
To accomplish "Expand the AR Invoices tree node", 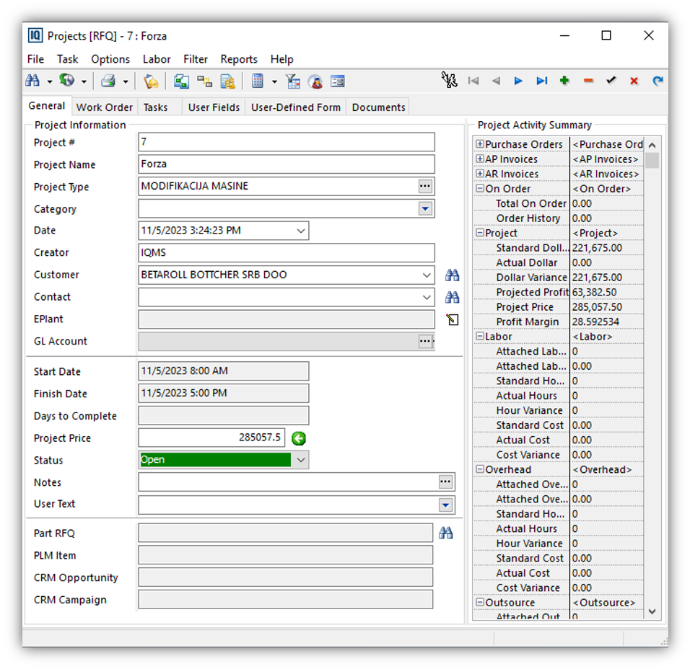I will coord(480,174).
